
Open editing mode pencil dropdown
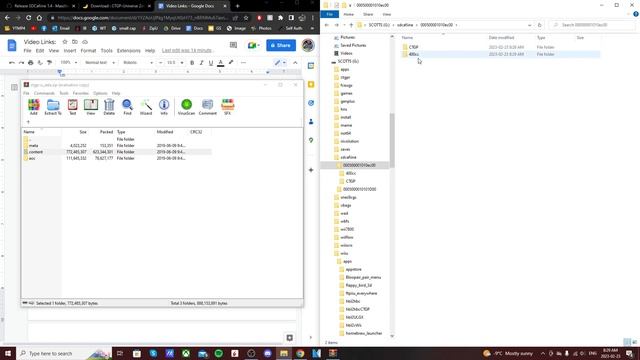pos(280,63)
